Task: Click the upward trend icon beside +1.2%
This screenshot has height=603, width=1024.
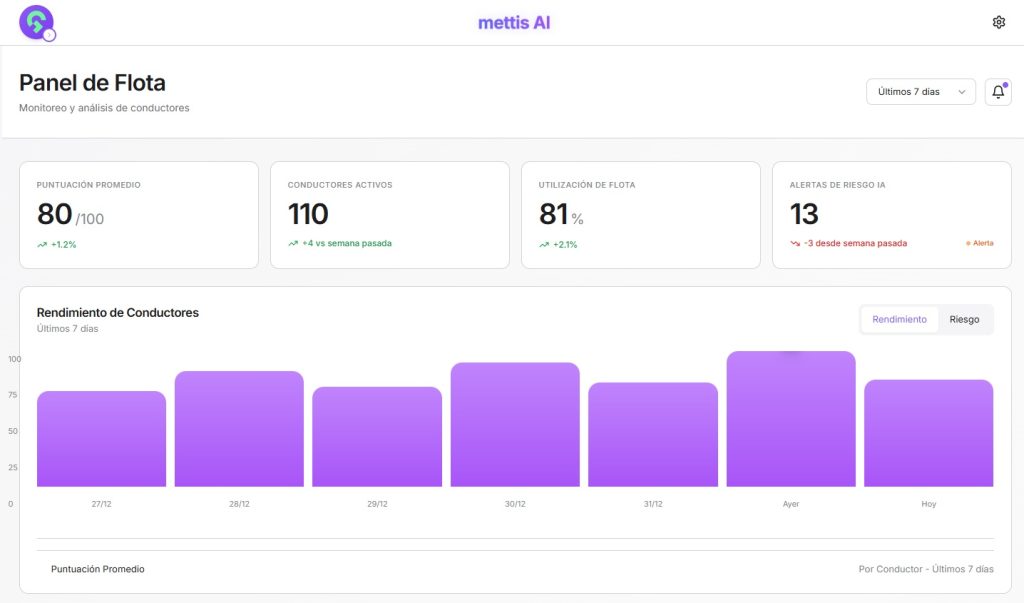Action: click(42, 244)
